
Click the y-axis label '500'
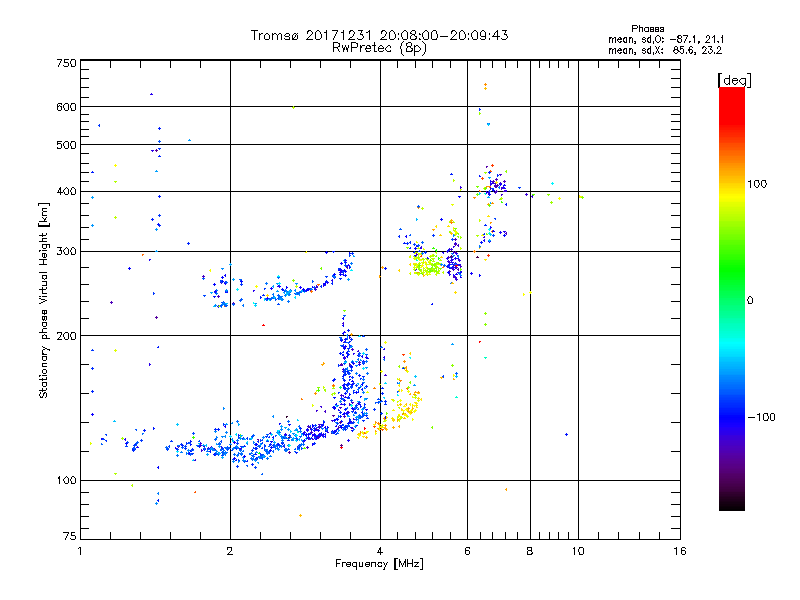[66, 145]
